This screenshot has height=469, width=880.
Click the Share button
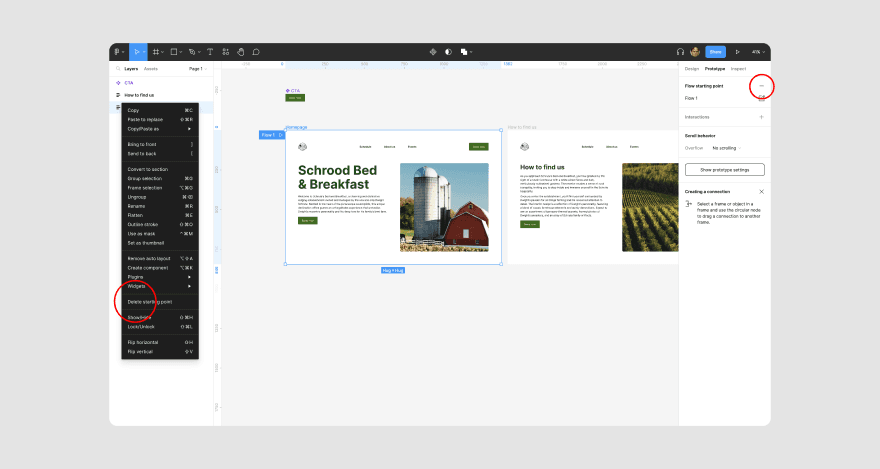click(x=716, y=52)
